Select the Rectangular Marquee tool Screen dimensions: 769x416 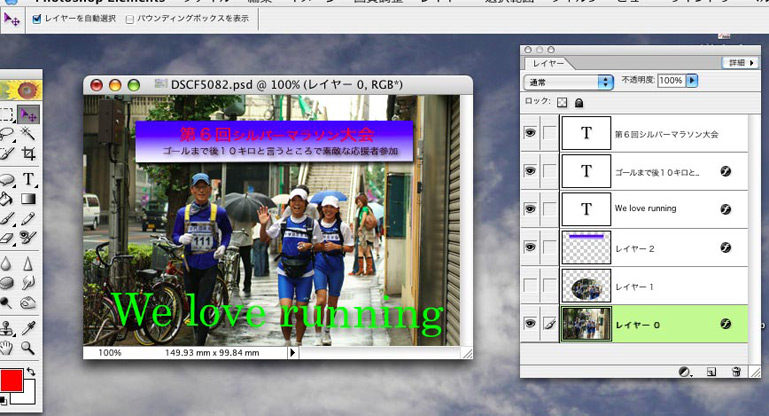[6, 115]
